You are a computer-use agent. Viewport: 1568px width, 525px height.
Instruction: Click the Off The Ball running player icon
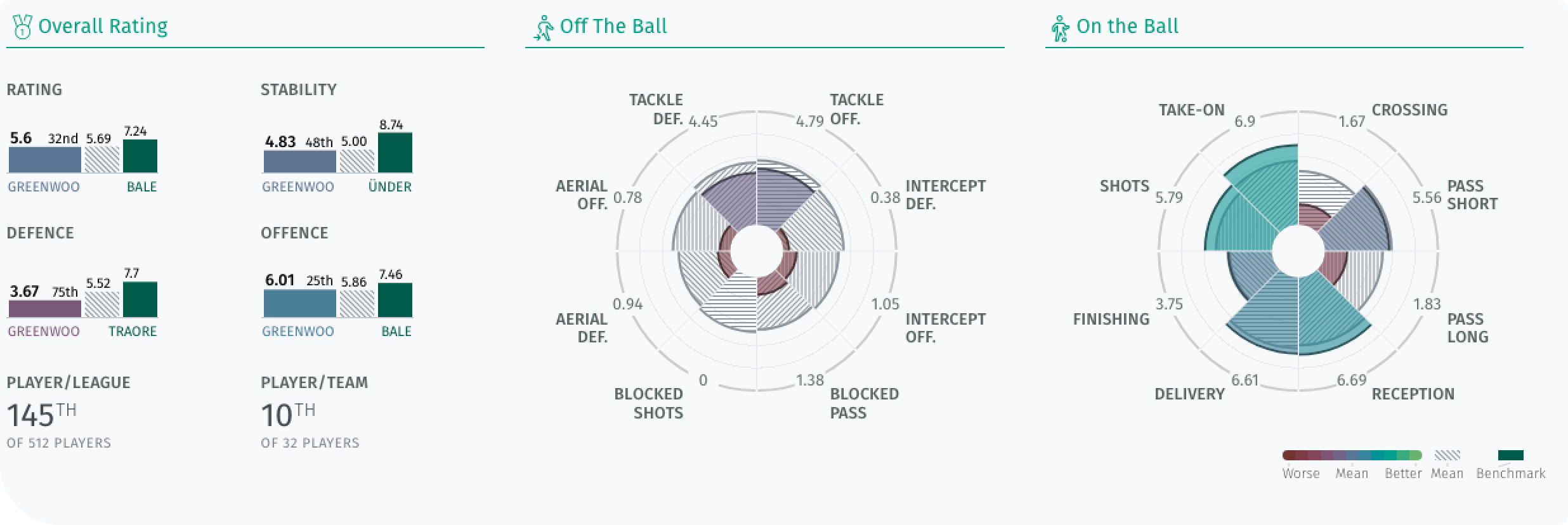pos(544,28)
